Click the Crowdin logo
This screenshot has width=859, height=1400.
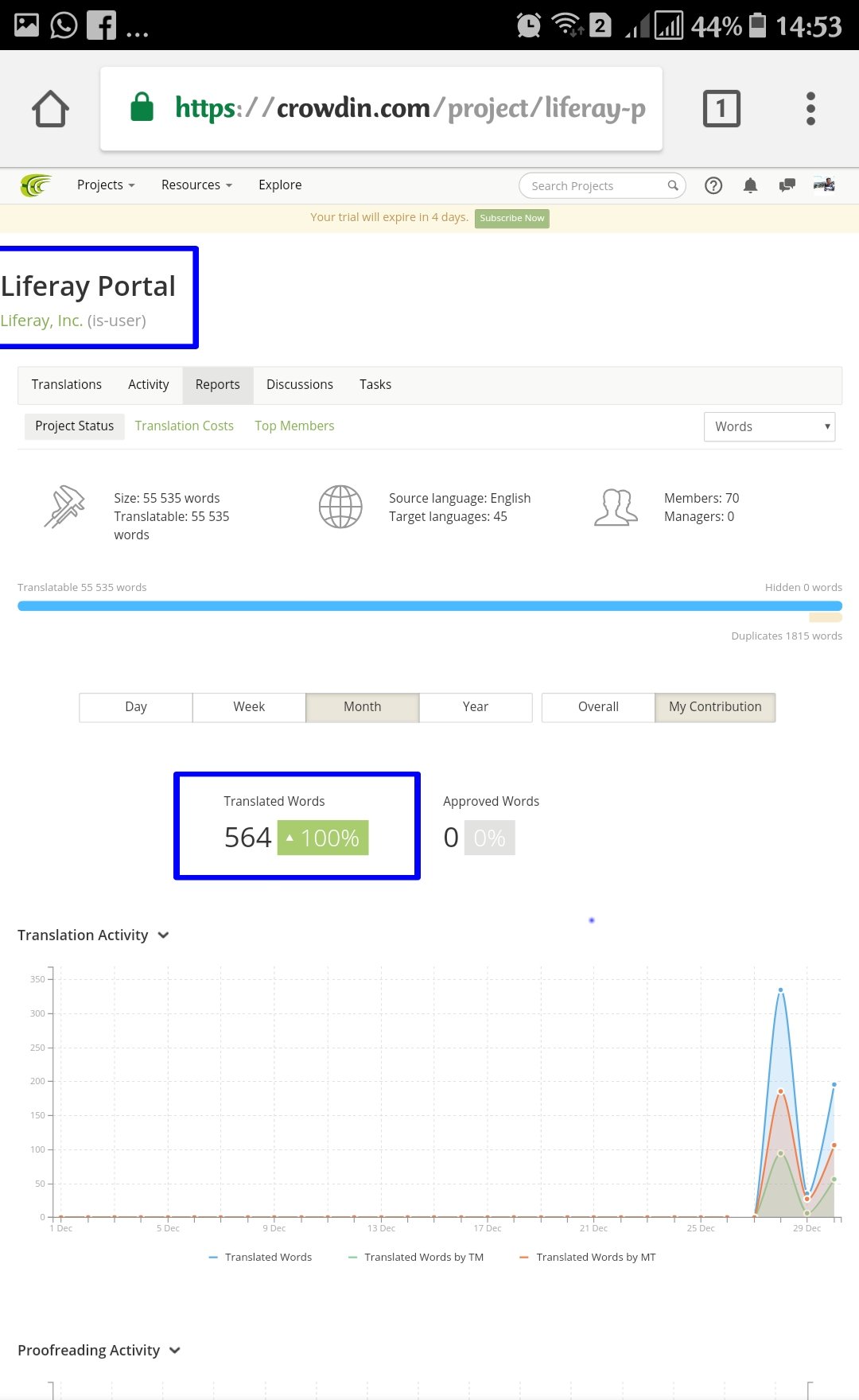point(36,185)
